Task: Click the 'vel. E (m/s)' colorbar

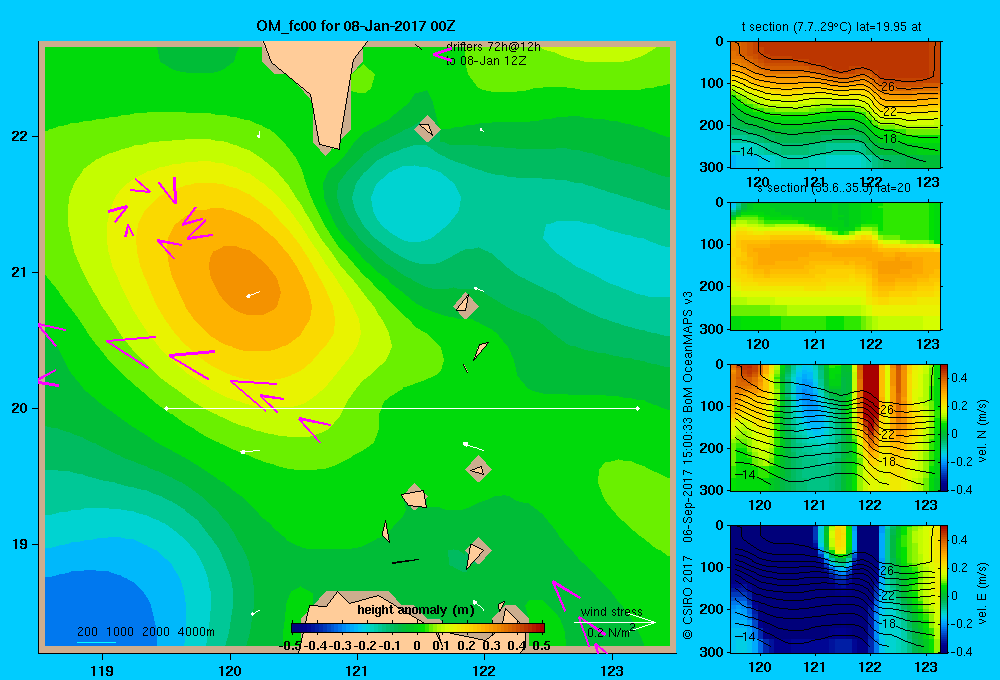Action: point(944,589)
